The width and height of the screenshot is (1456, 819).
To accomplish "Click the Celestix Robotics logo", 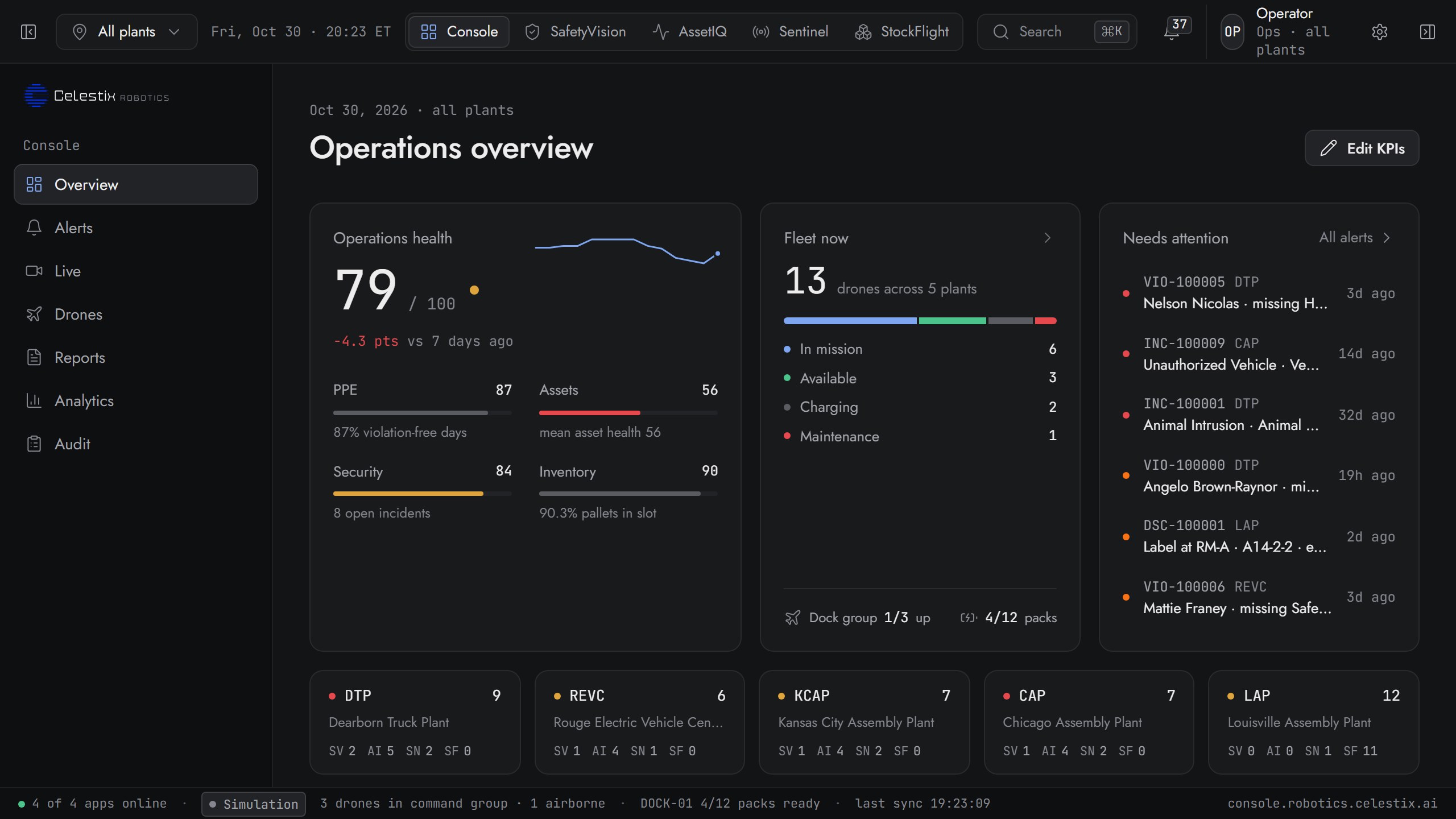I will coord(96,96).
